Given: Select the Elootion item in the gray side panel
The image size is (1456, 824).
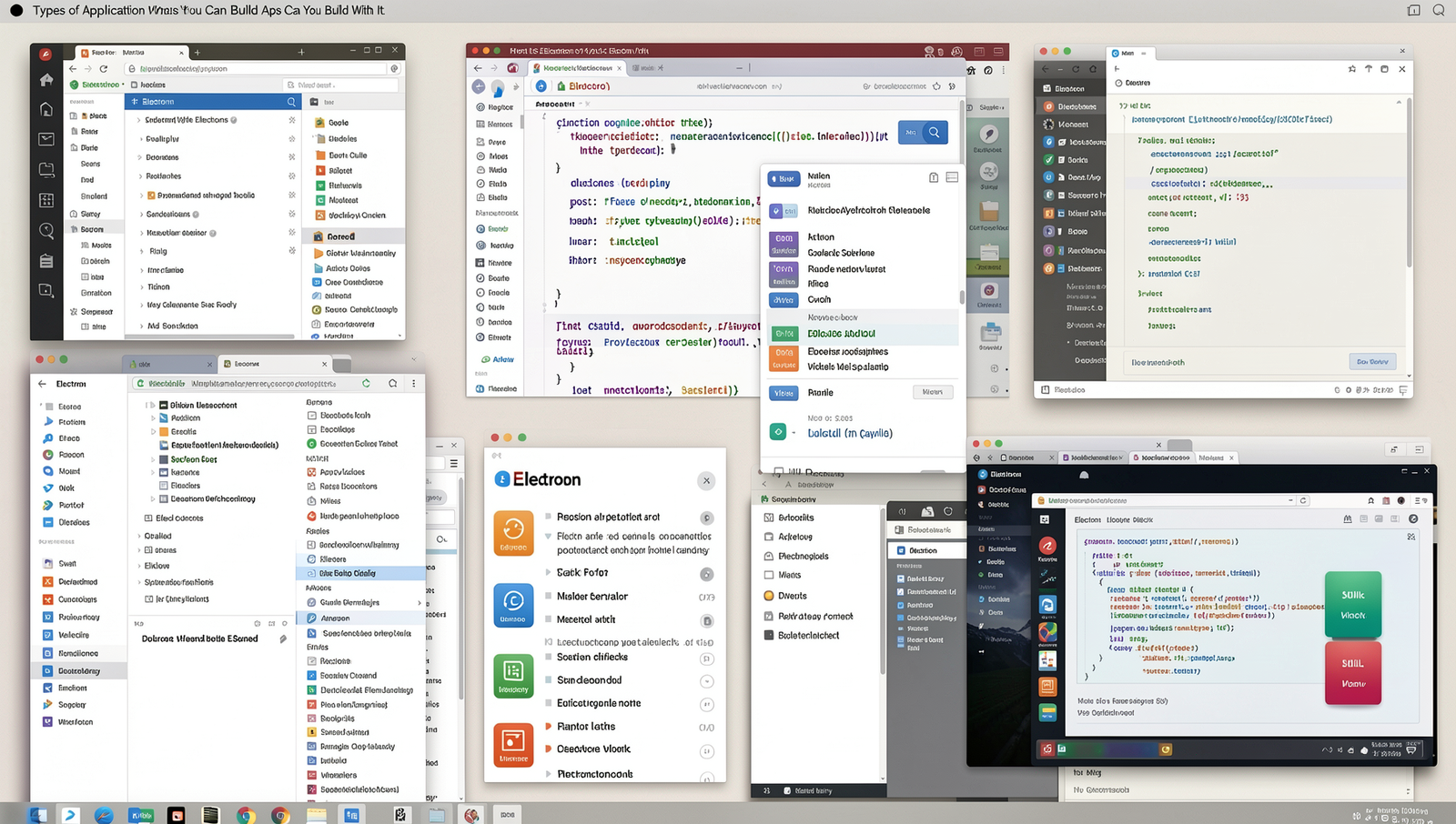Looking at the screenshot, I should (925, 550).
